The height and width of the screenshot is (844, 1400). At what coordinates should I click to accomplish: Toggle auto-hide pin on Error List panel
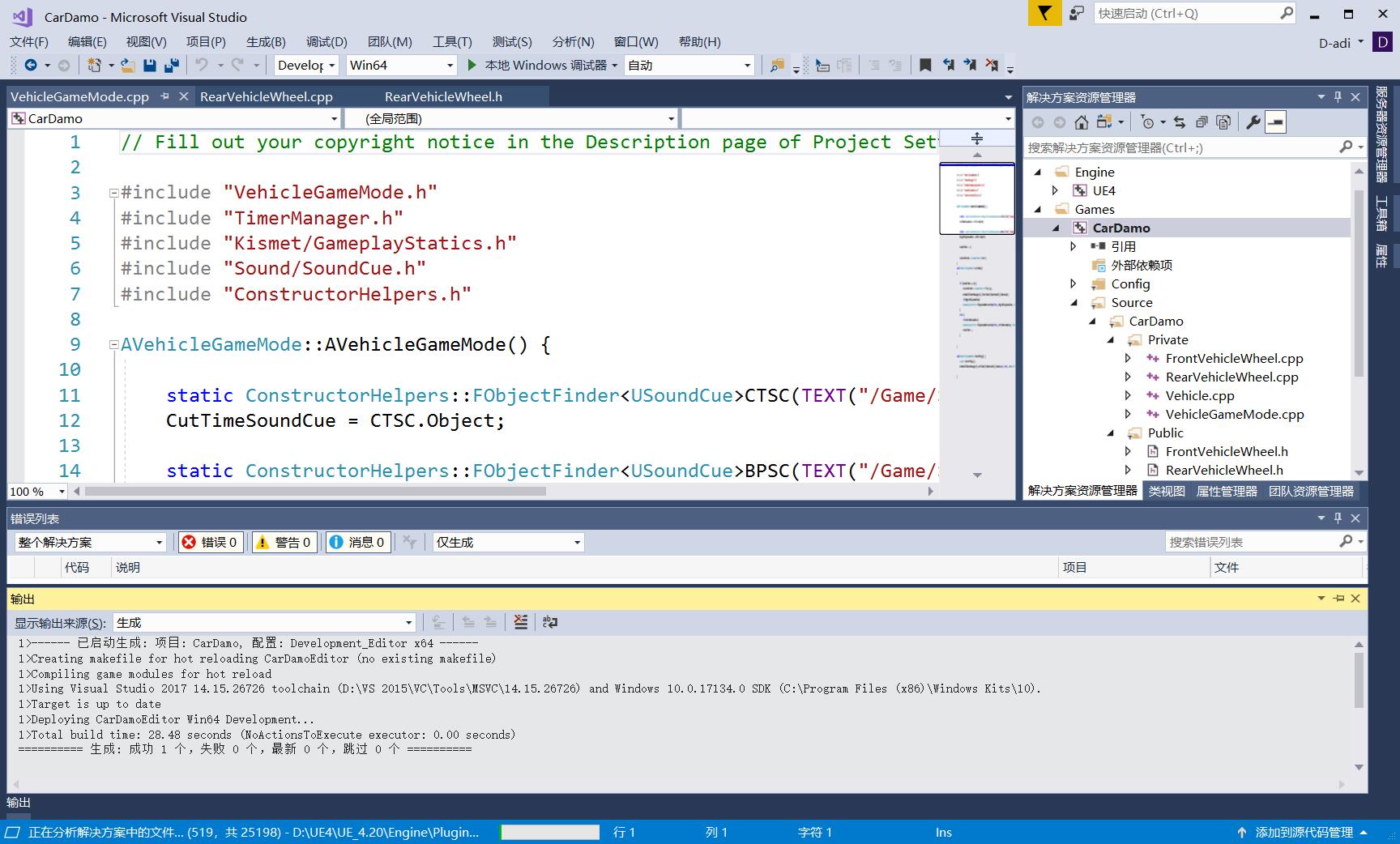1338,518
